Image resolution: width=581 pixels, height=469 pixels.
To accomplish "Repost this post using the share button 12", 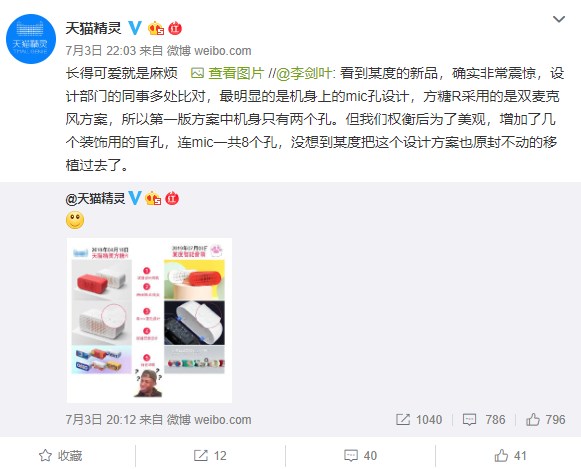I will pyautogui.click(x=210, y=455).
